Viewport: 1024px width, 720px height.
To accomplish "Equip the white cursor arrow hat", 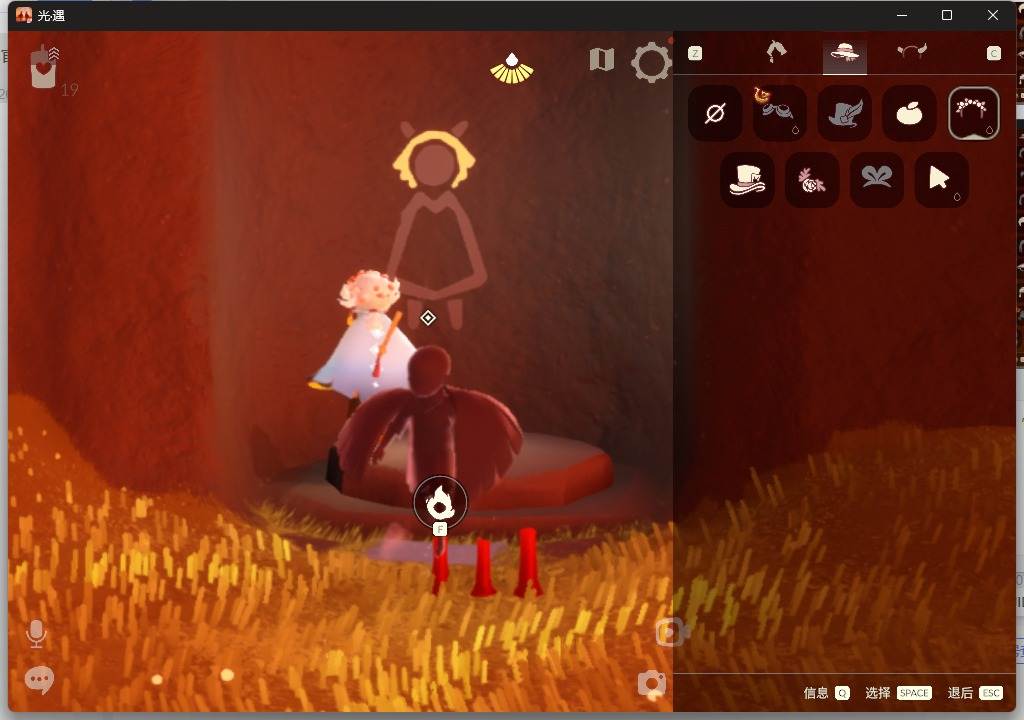I will [x=941, y=180].
